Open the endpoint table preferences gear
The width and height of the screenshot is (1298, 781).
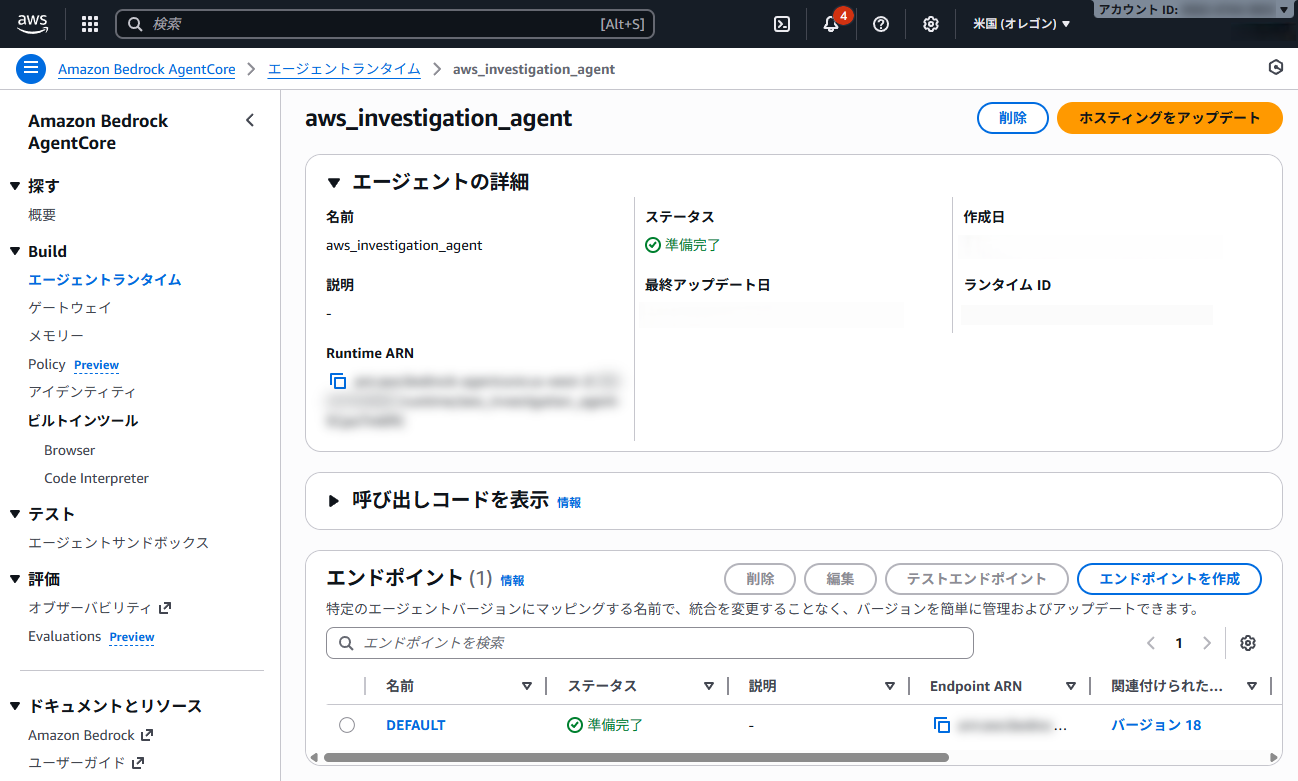tap(1247, 643)
